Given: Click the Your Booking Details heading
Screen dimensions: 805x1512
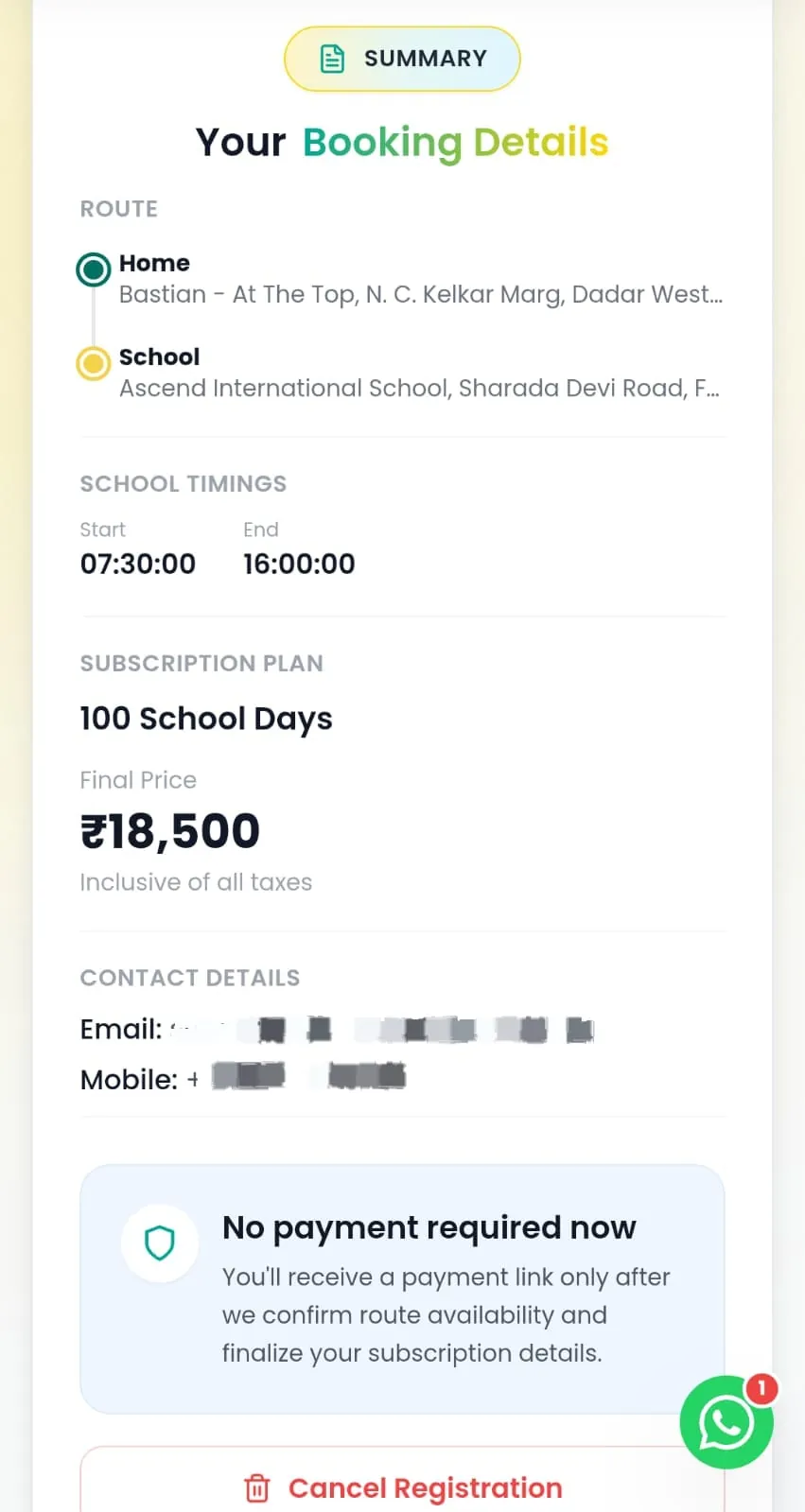Looking at the screenshot, I should click(402, 143).
